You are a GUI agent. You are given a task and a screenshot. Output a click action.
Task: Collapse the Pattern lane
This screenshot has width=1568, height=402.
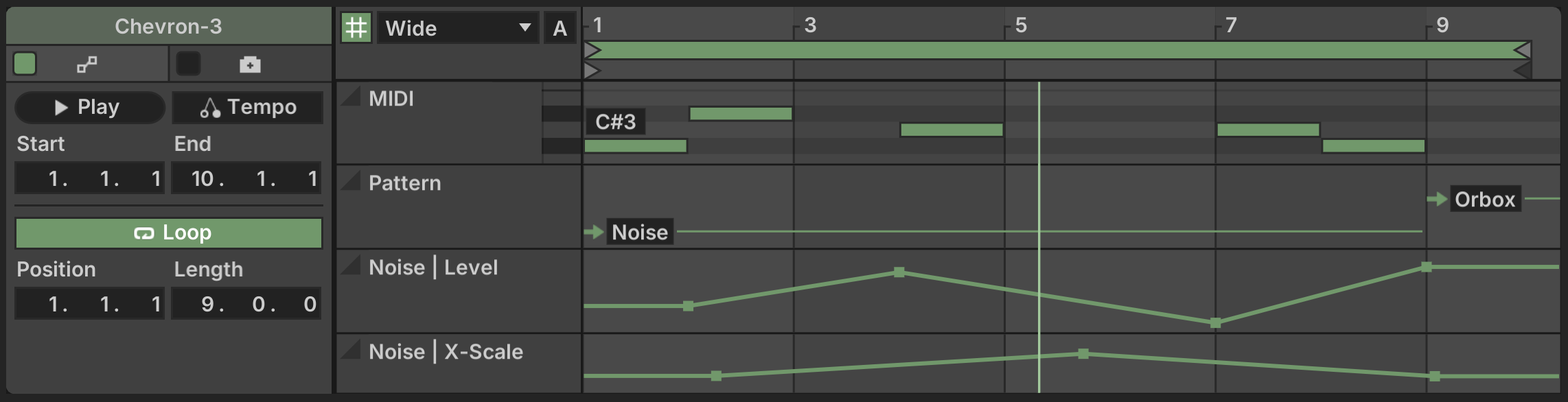pos(351,181)
